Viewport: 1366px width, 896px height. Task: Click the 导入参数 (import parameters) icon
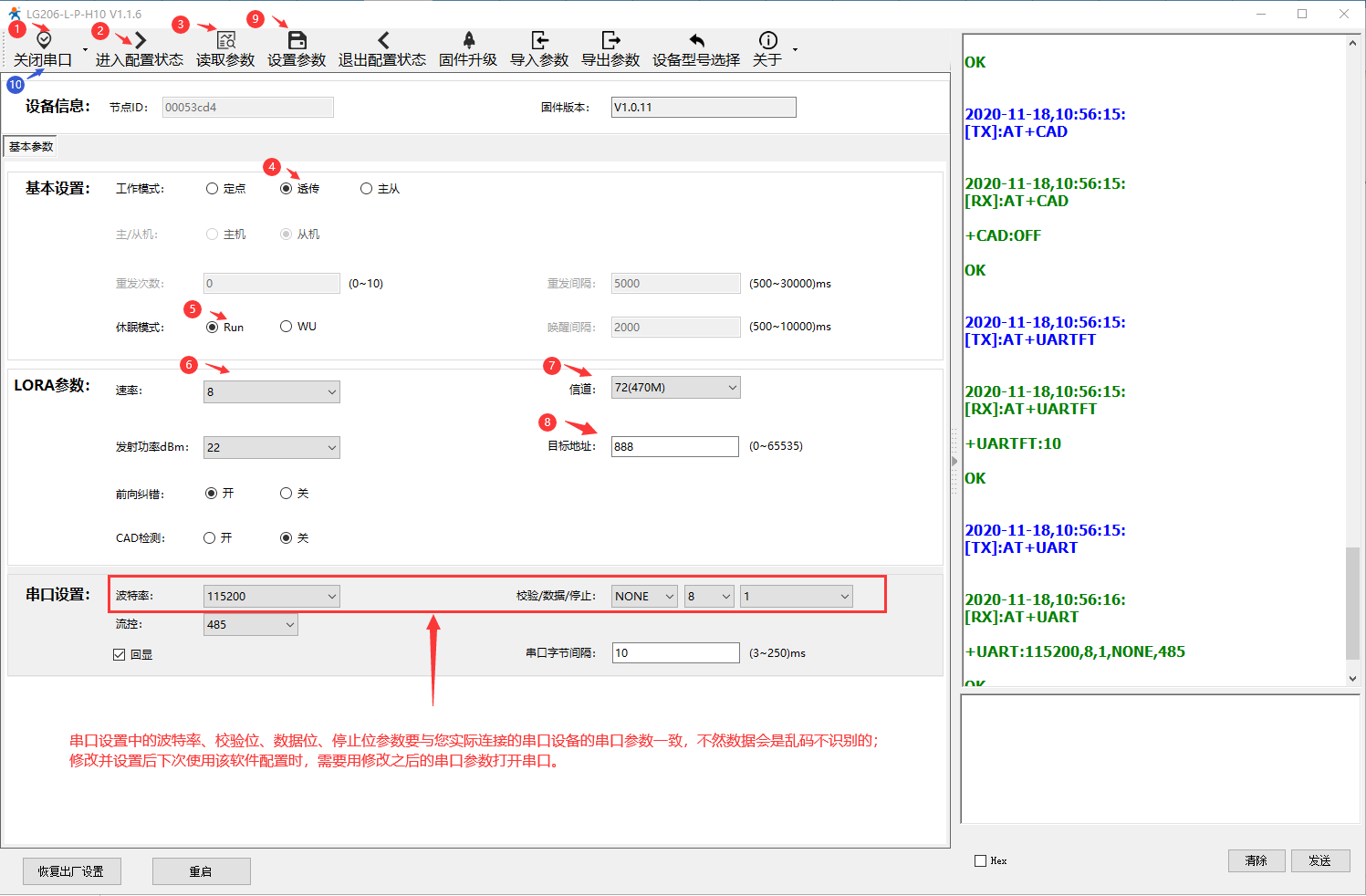coord(539,40)
